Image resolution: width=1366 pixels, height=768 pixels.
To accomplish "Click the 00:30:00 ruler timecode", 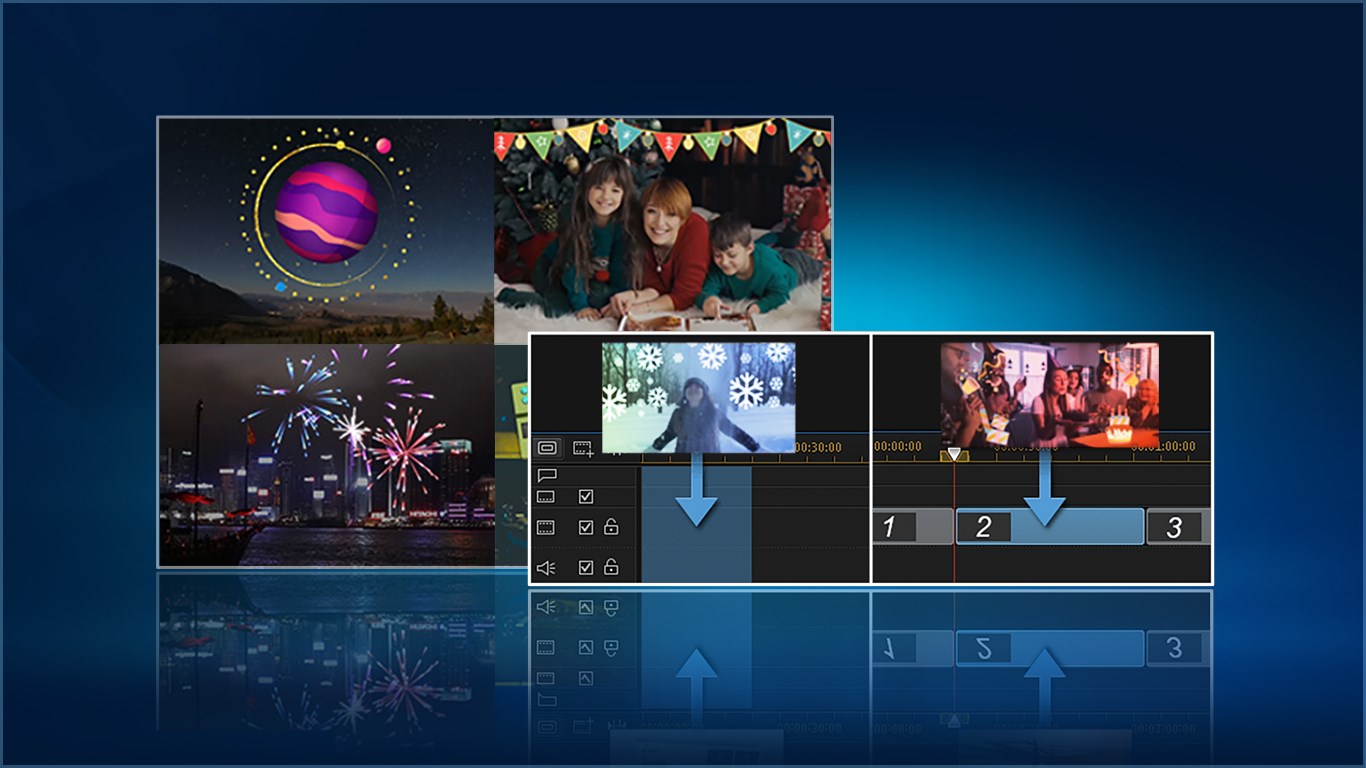I will point(819,447).
